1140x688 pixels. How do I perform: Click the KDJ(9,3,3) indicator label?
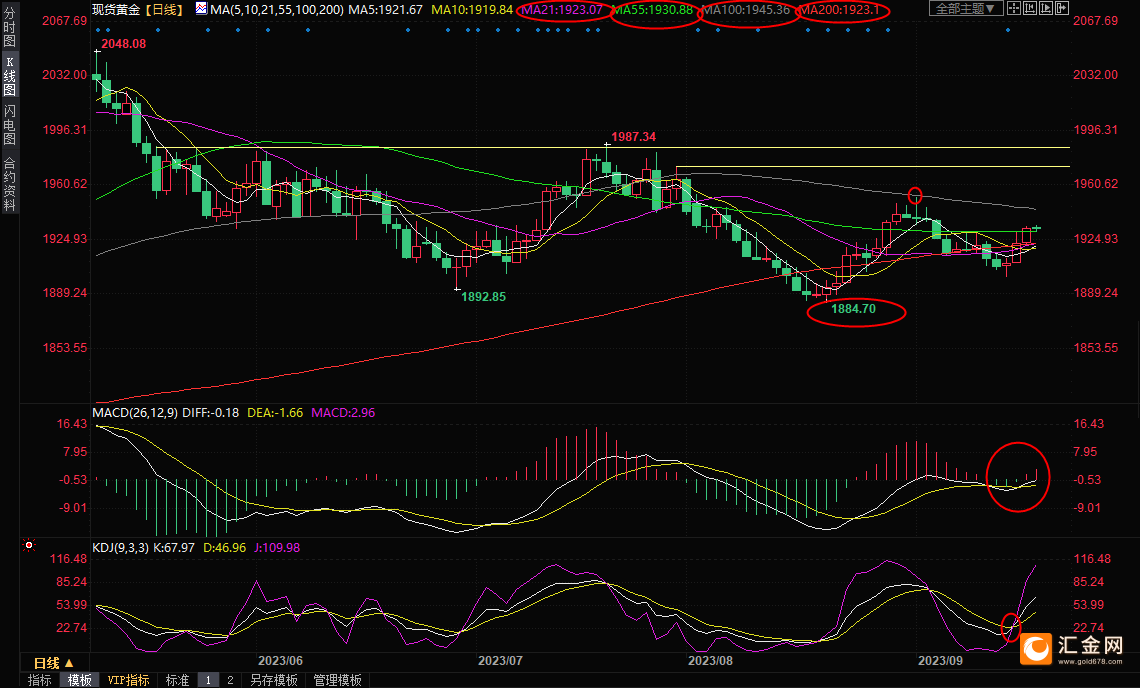click(121, 547)
